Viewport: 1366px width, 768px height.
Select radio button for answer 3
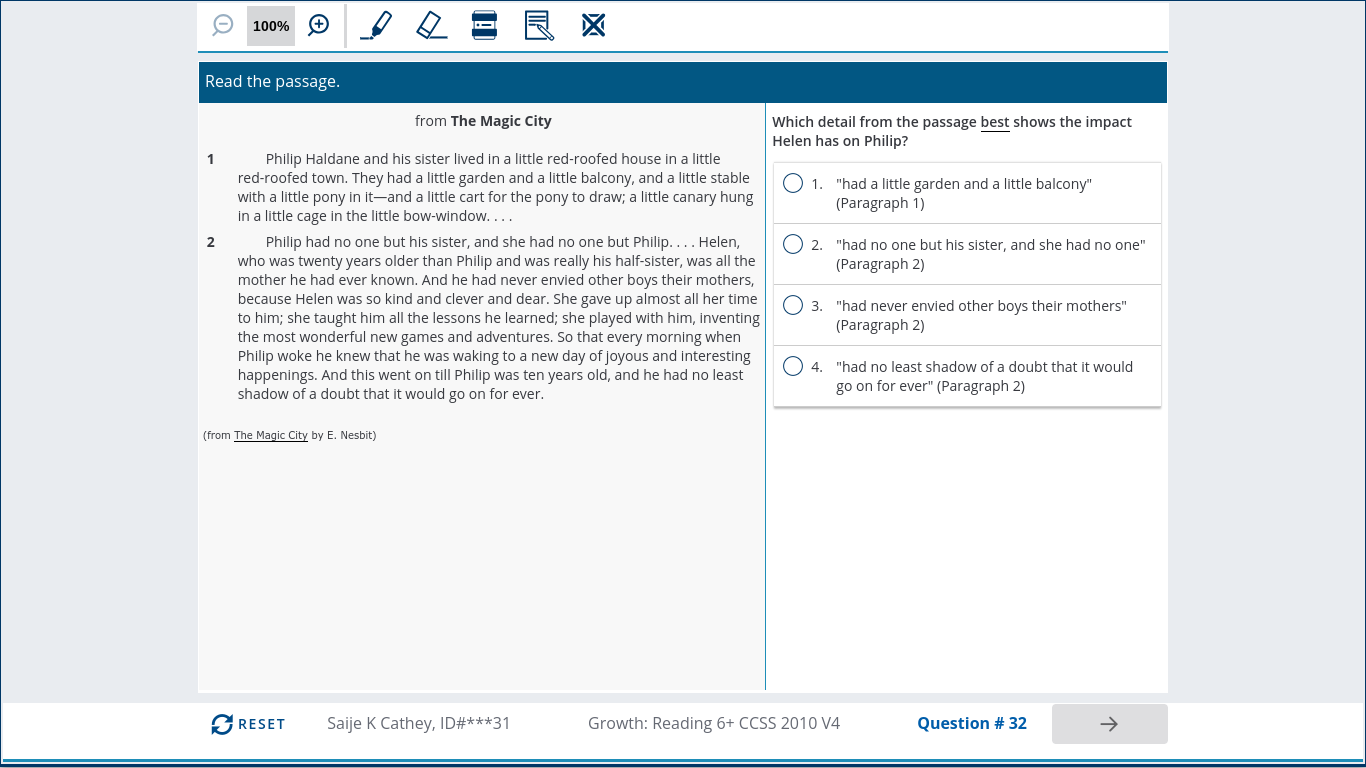click(x=793, y=305)
